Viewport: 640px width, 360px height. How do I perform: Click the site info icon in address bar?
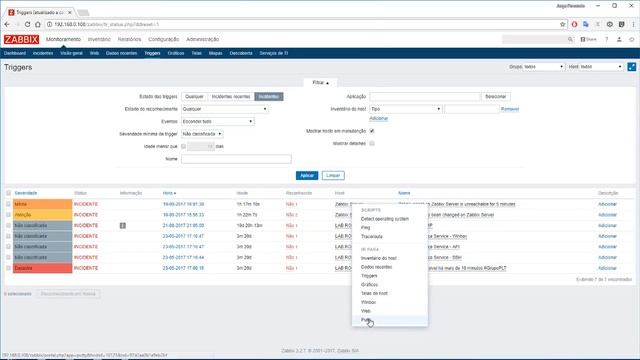click(49, 24)
